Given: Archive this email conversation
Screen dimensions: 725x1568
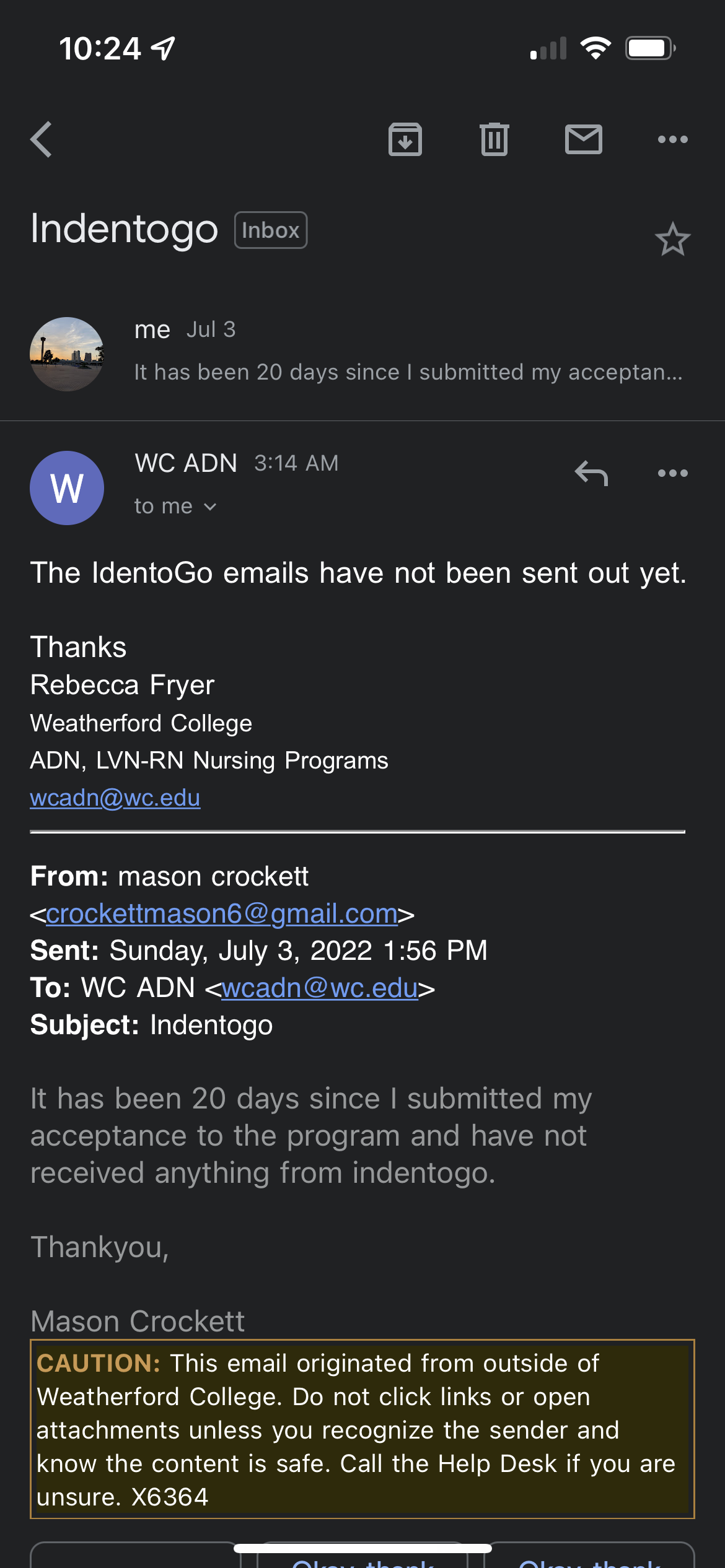Looking at the screenshot, I should pos(405,139).
